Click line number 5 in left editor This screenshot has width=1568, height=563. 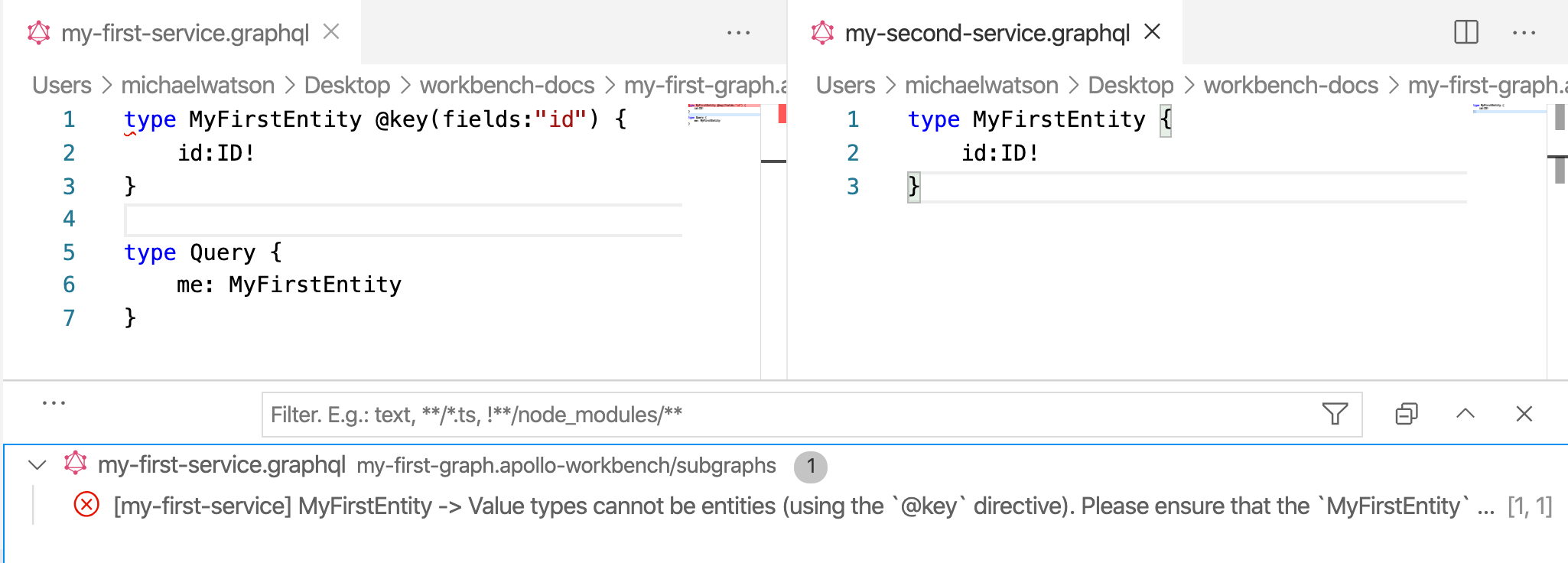(69, 252)
